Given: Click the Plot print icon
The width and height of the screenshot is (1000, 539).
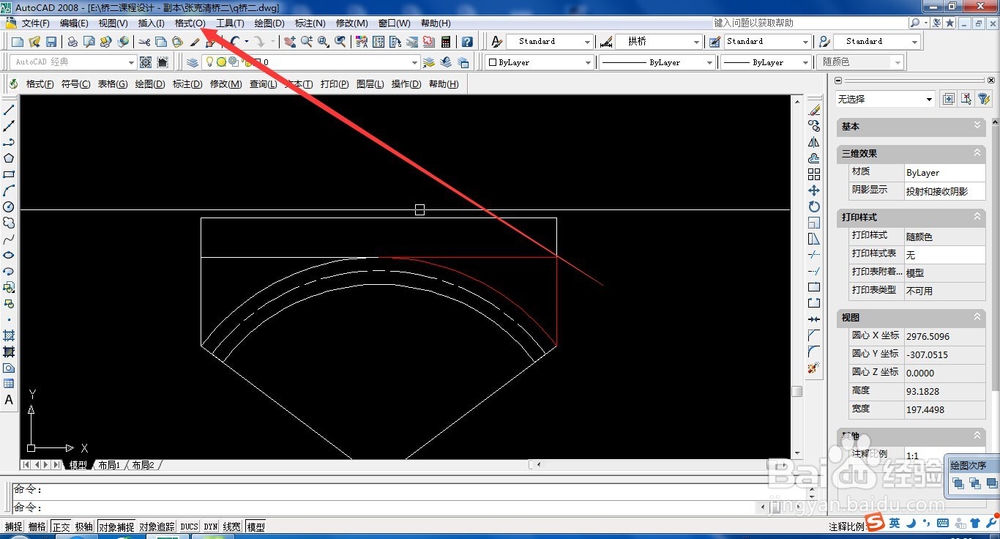Looking at the screenshot, I should click(72, 41).
